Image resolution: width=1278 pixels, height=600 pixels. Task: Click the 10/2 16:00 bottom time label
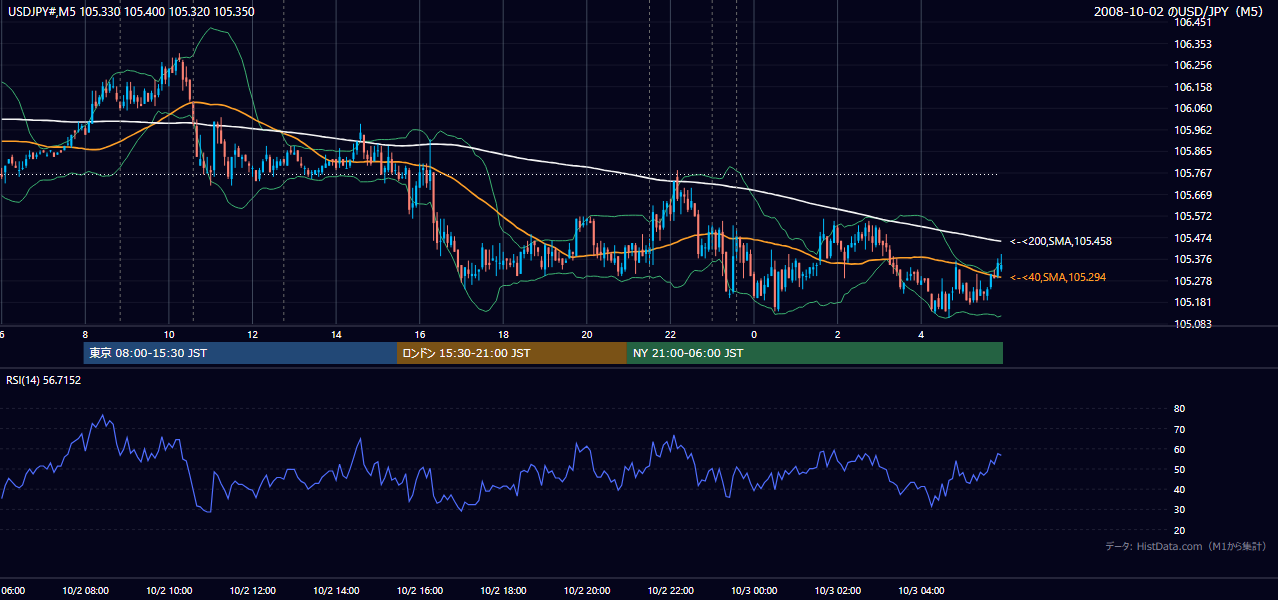click(420, 590)
